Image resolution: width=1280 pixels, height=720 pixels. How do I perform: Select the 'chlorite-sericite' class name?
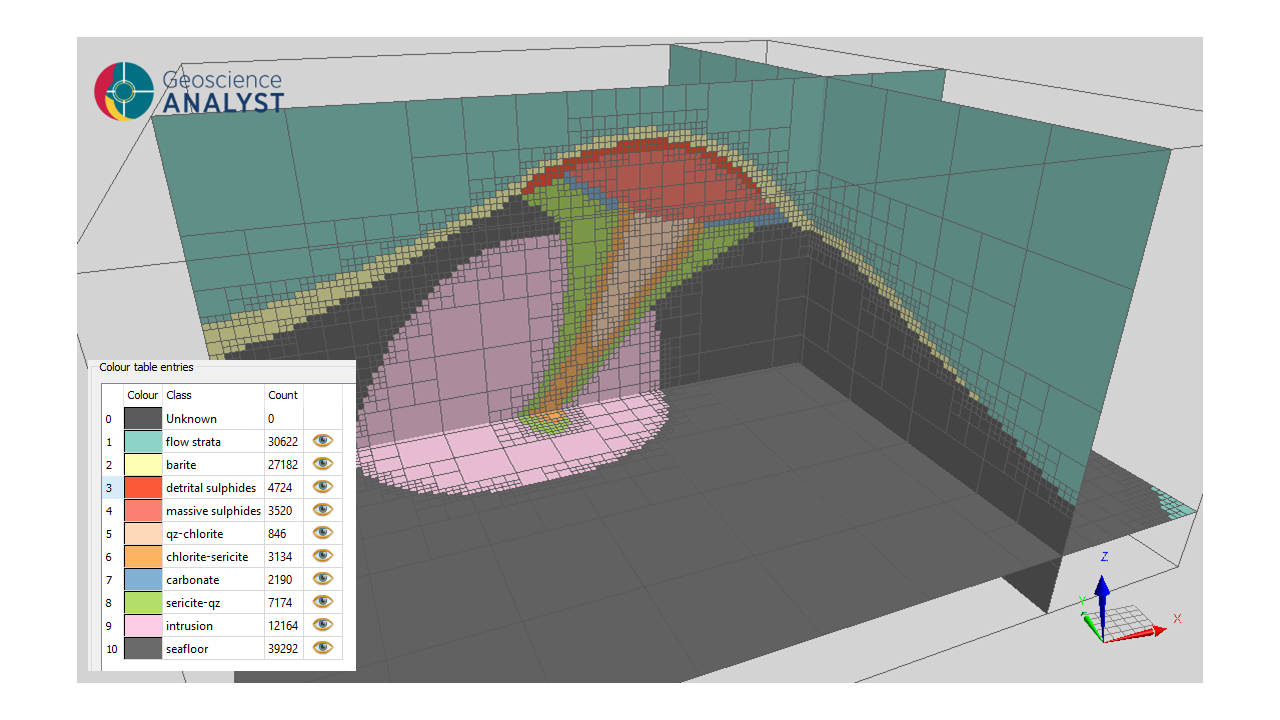click(x=207, y=557)
